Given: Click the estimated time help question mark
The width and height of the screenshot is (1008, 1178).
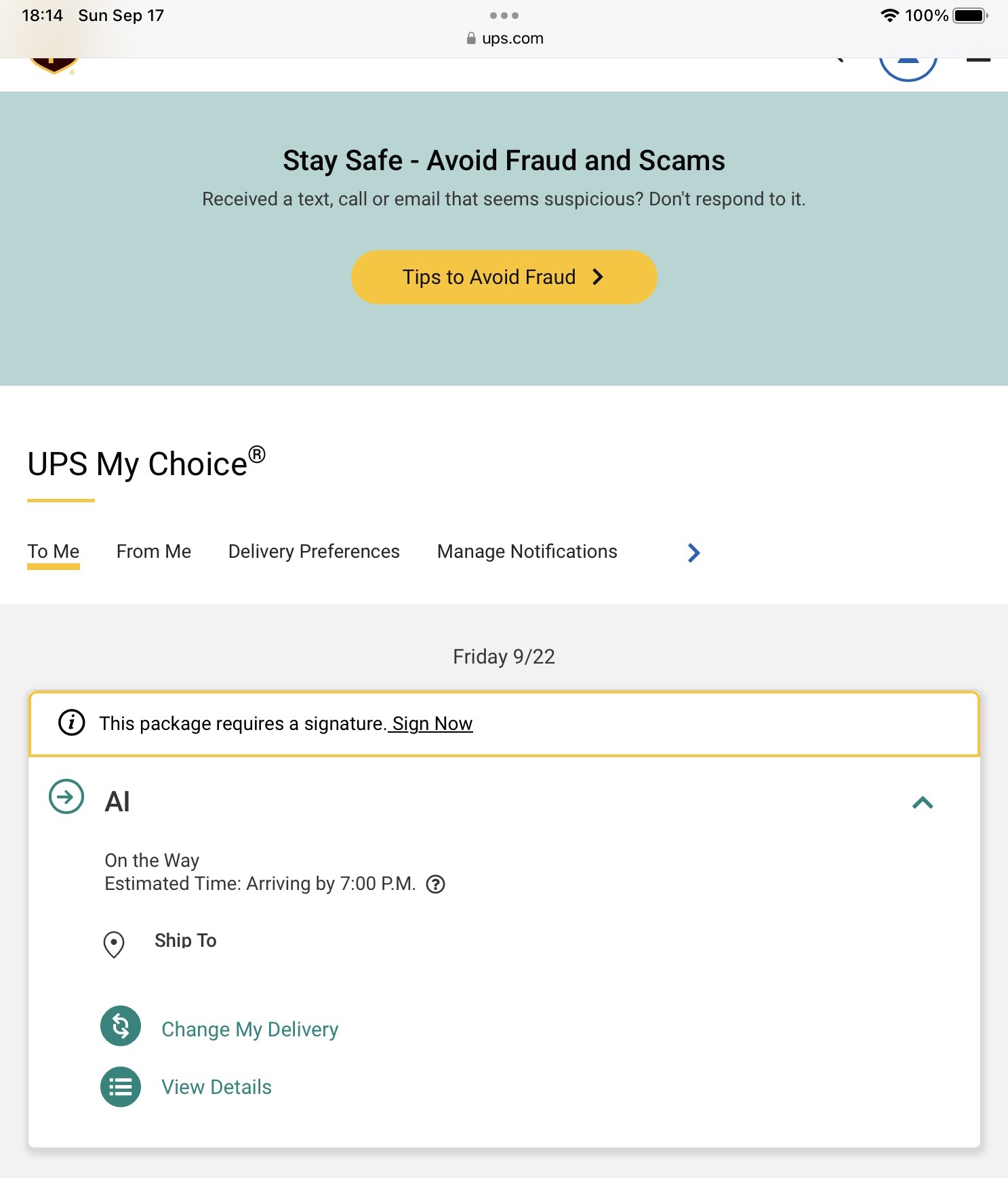Looking at the screenshot, I should click(435, 885).
